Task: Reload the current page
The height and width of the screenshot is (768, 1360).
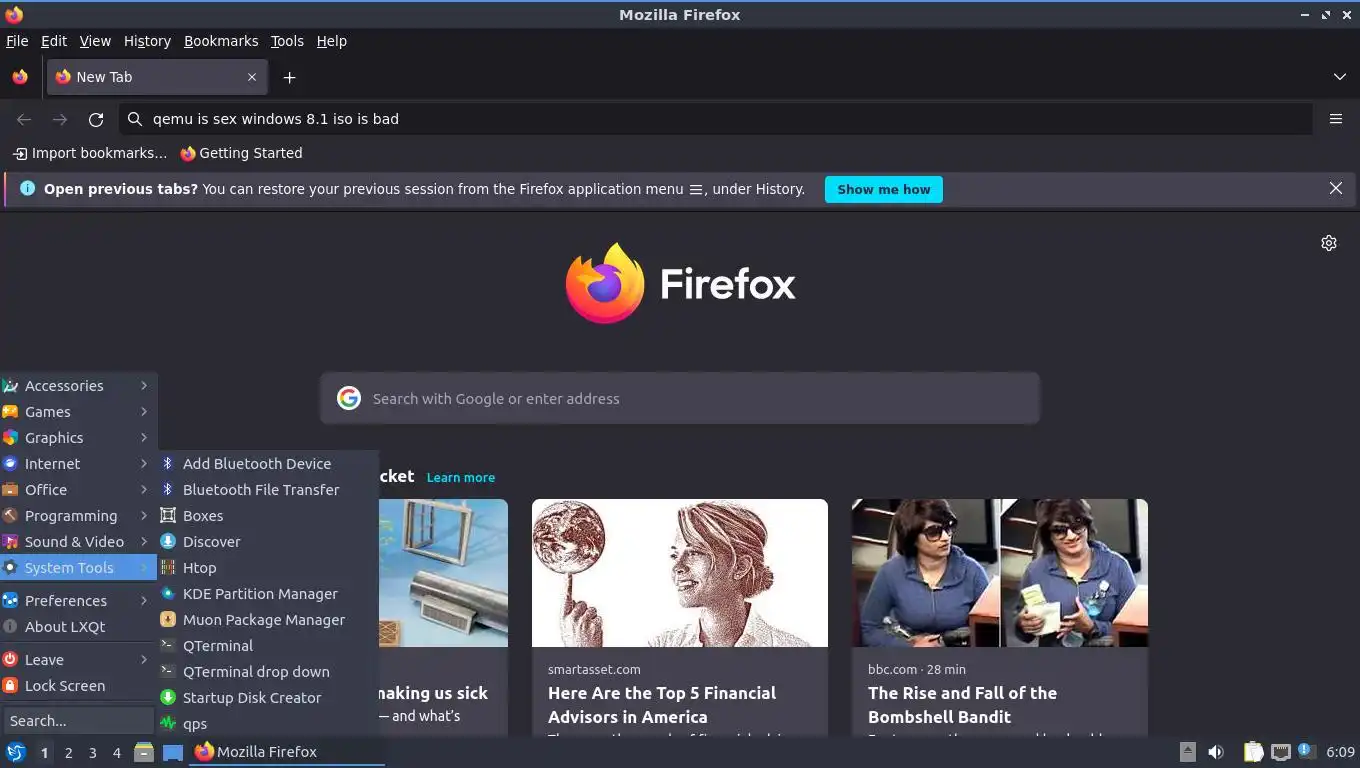Action: [x=96, y=119]
